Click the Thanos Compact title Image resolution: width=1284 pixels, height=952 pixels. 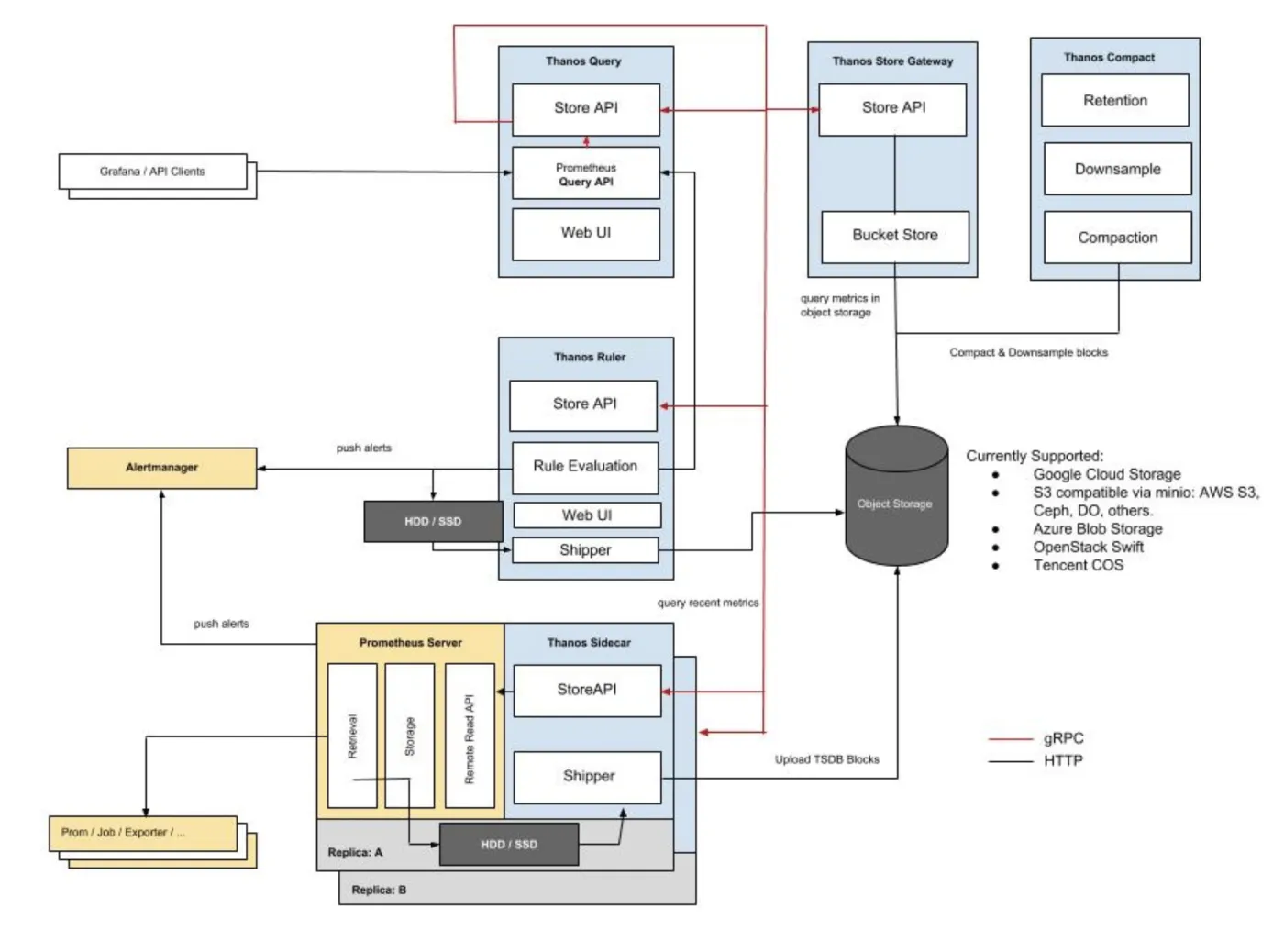point(1109,58)
